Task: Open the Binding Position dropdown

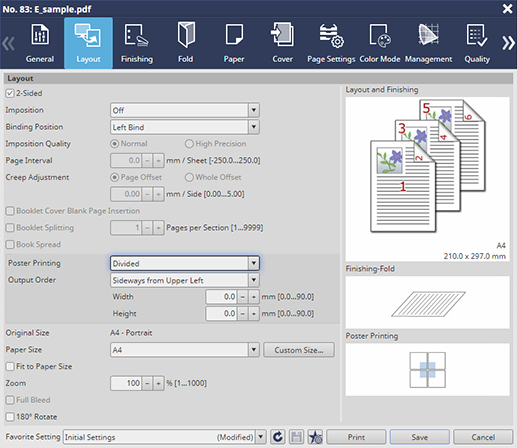Action: pyautogui.click(x=185, y=127)
